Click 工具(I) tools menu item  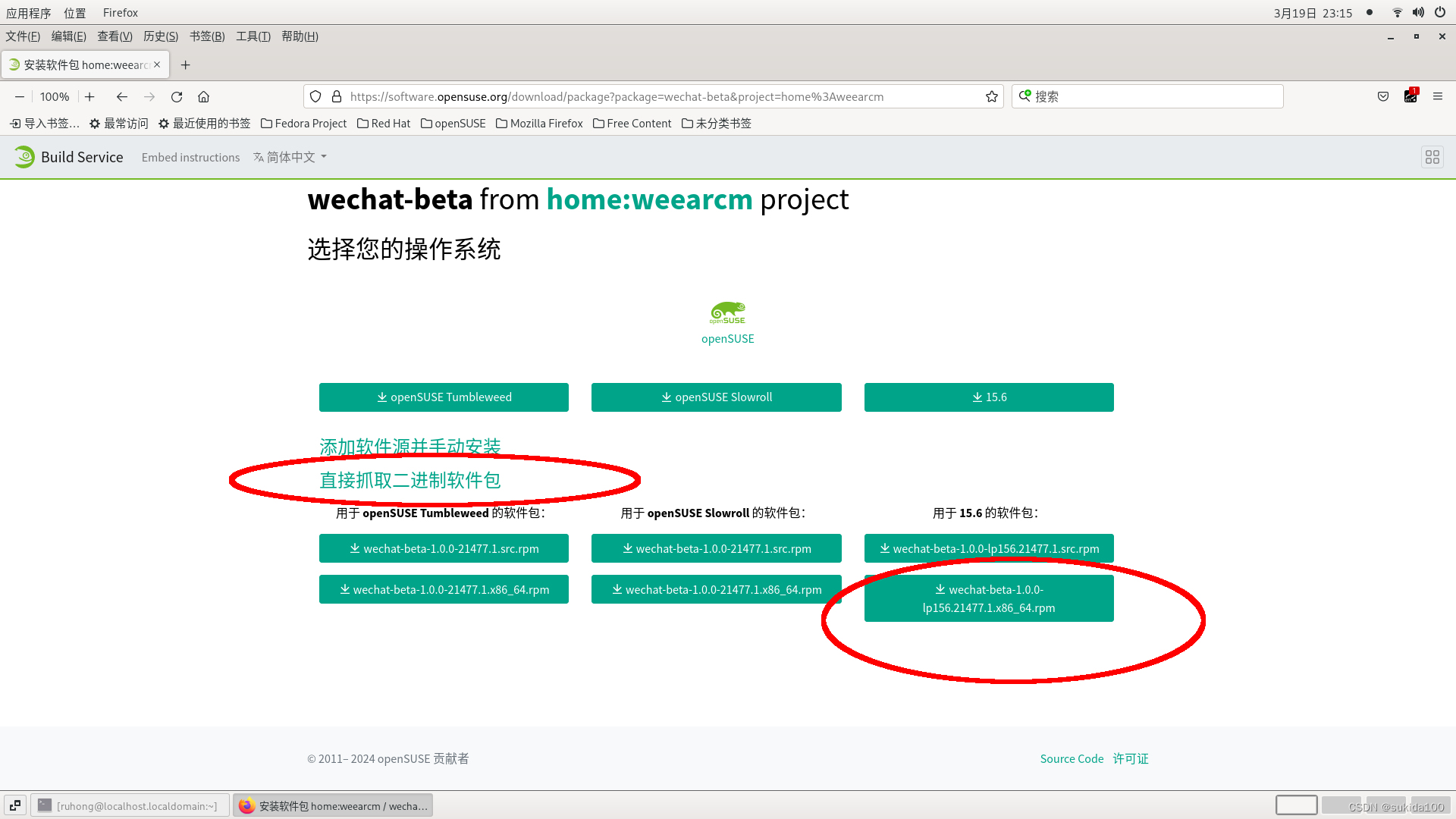(252, 36)
